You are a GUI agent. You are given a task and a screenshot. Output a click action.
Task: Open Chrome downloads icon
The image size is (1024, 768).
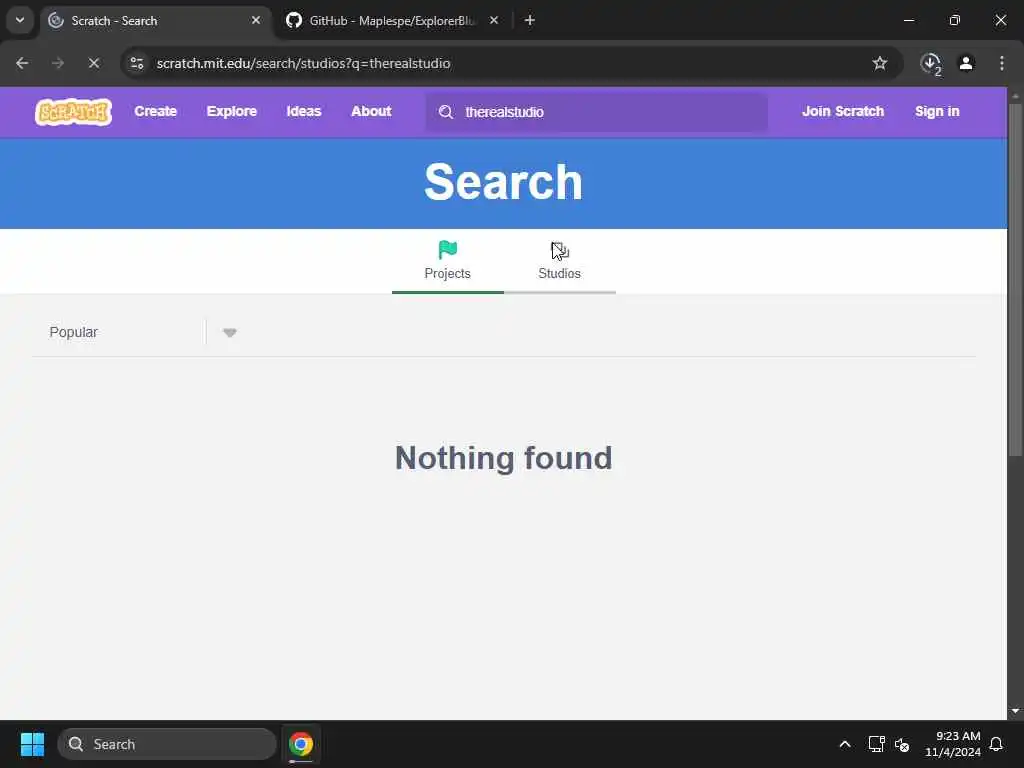[930, 63]
